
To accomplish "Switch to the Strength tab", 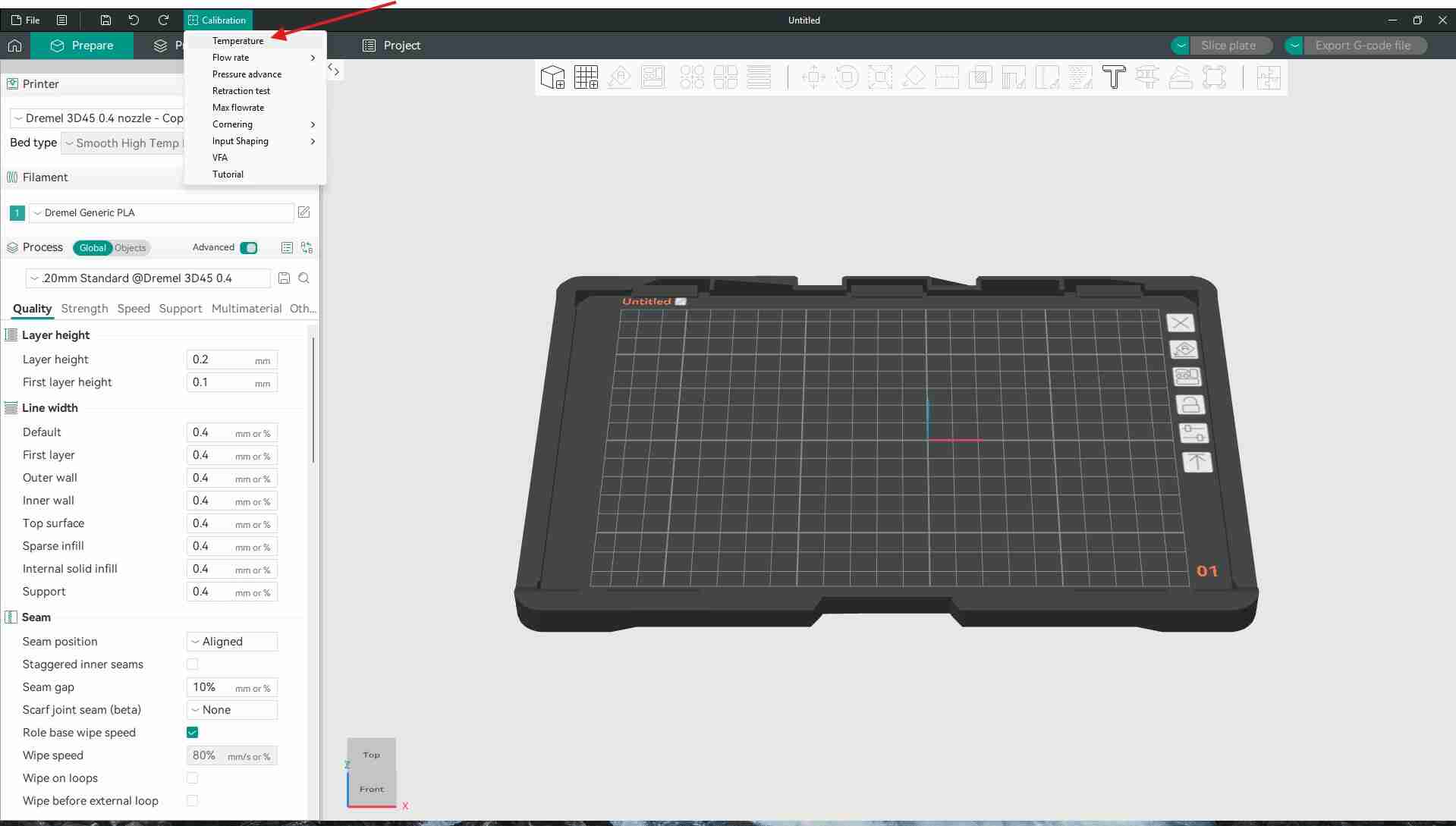I will (x=84, y=309).
